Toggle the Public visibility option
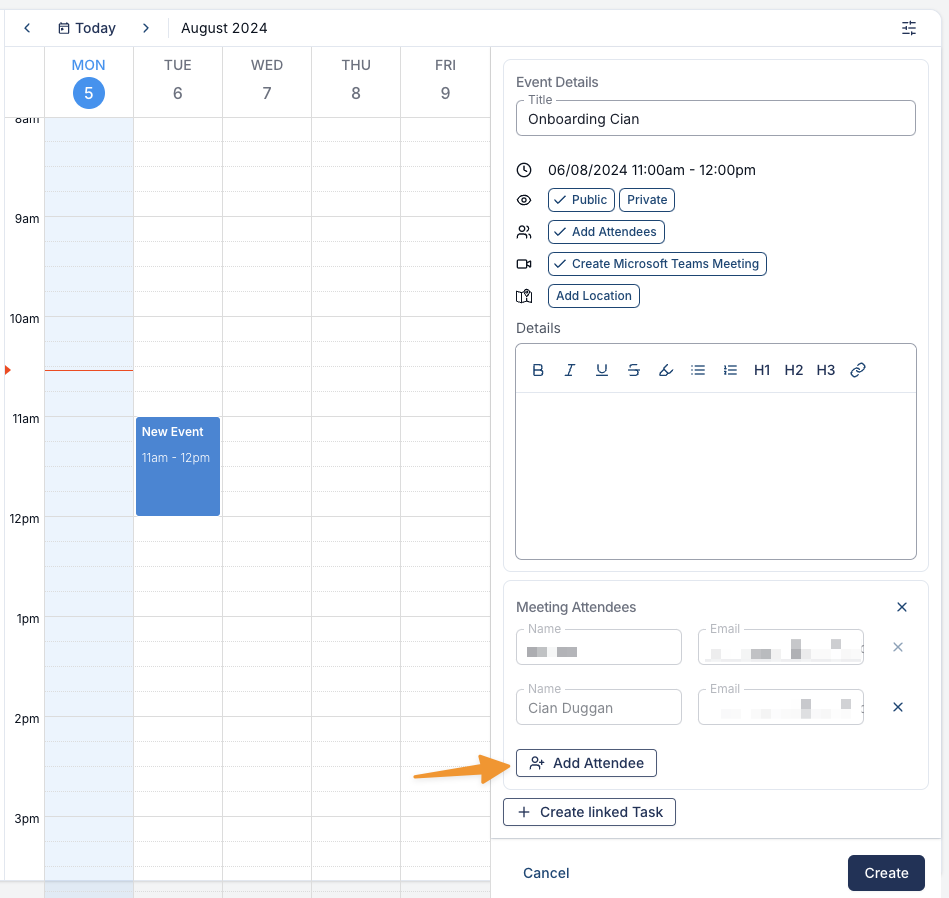The width and height of the screenshot is (949, 898). (581, 200)
